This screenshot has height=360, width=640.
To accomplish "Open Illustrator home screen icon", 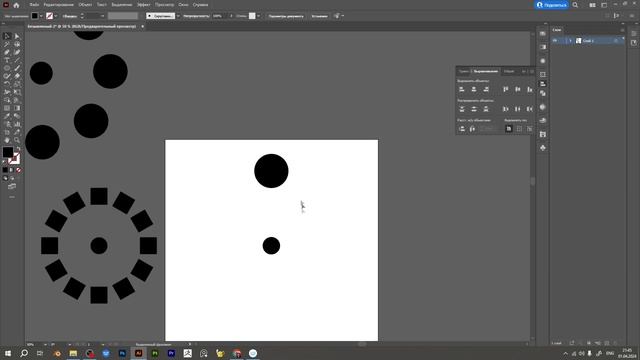I will point(16,5).
